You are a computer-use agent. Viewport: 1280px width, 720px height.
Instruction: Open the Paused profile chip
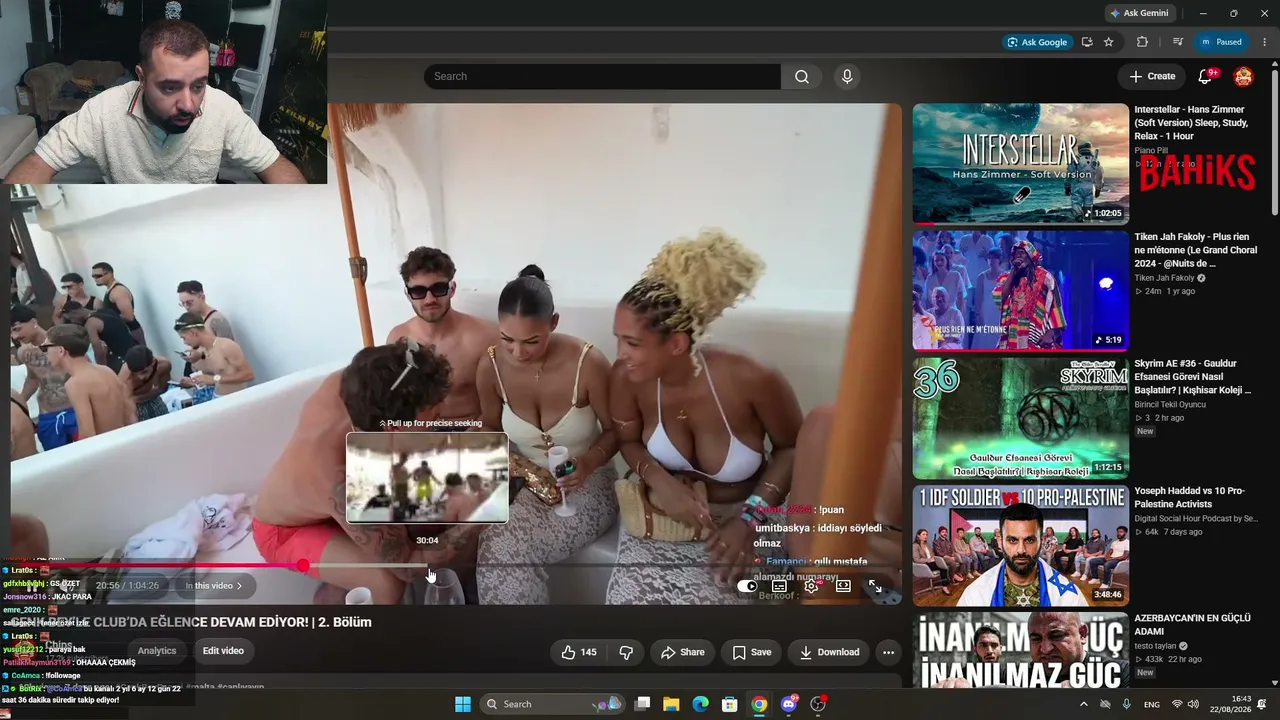click(x=1221, y=42)
